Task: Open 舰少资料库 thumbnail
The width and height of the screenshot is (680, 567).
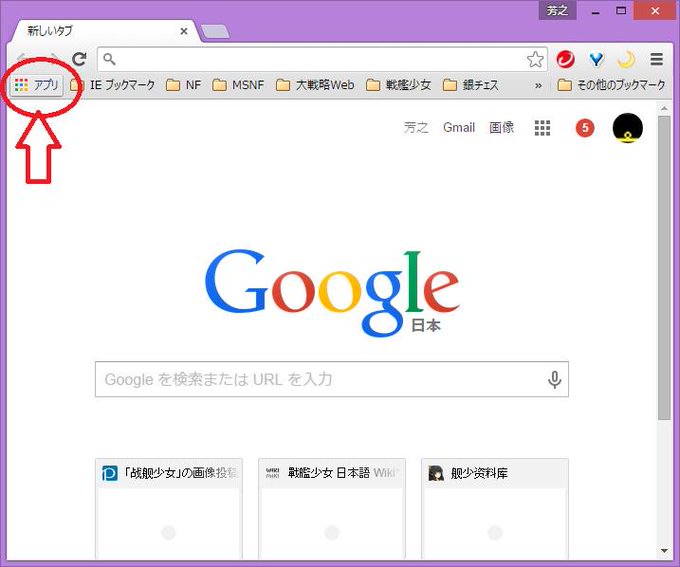Action: point(495,508)
